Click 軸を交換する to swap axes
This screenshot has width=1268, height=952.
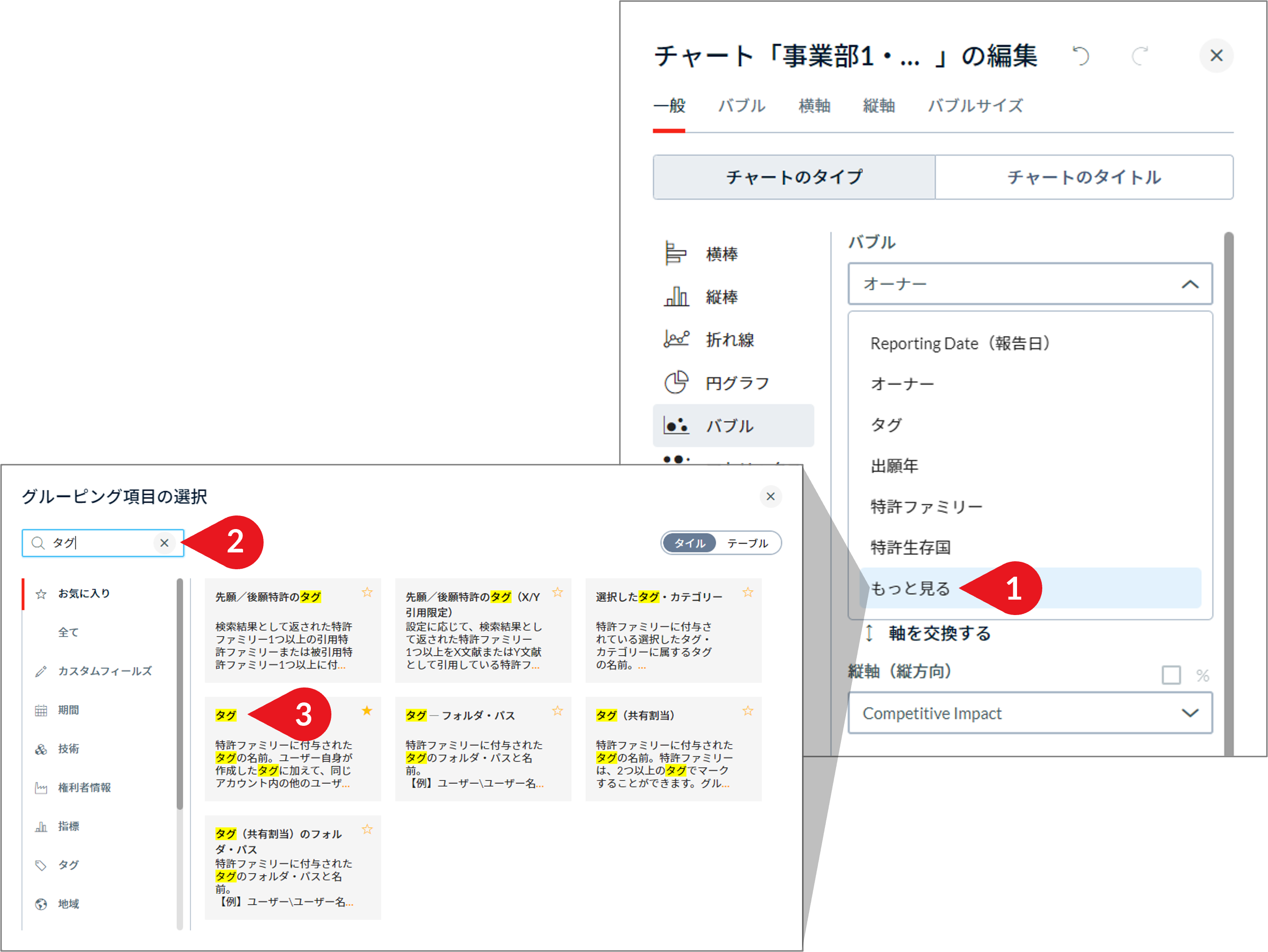pyautogui.click(x=940, y=633)
